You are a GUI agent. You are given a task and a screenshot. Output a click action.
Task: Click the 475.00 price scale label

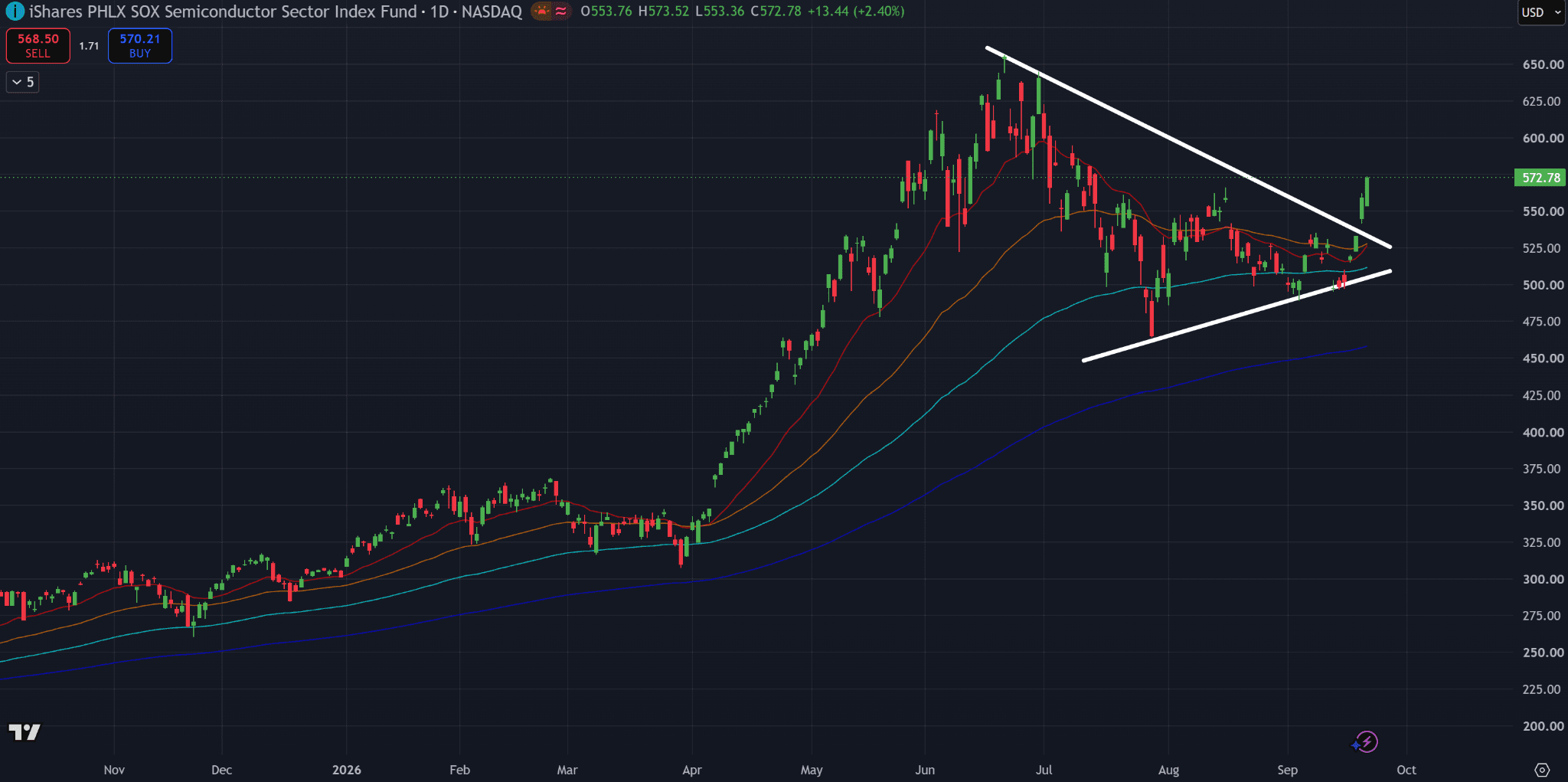1543,322
